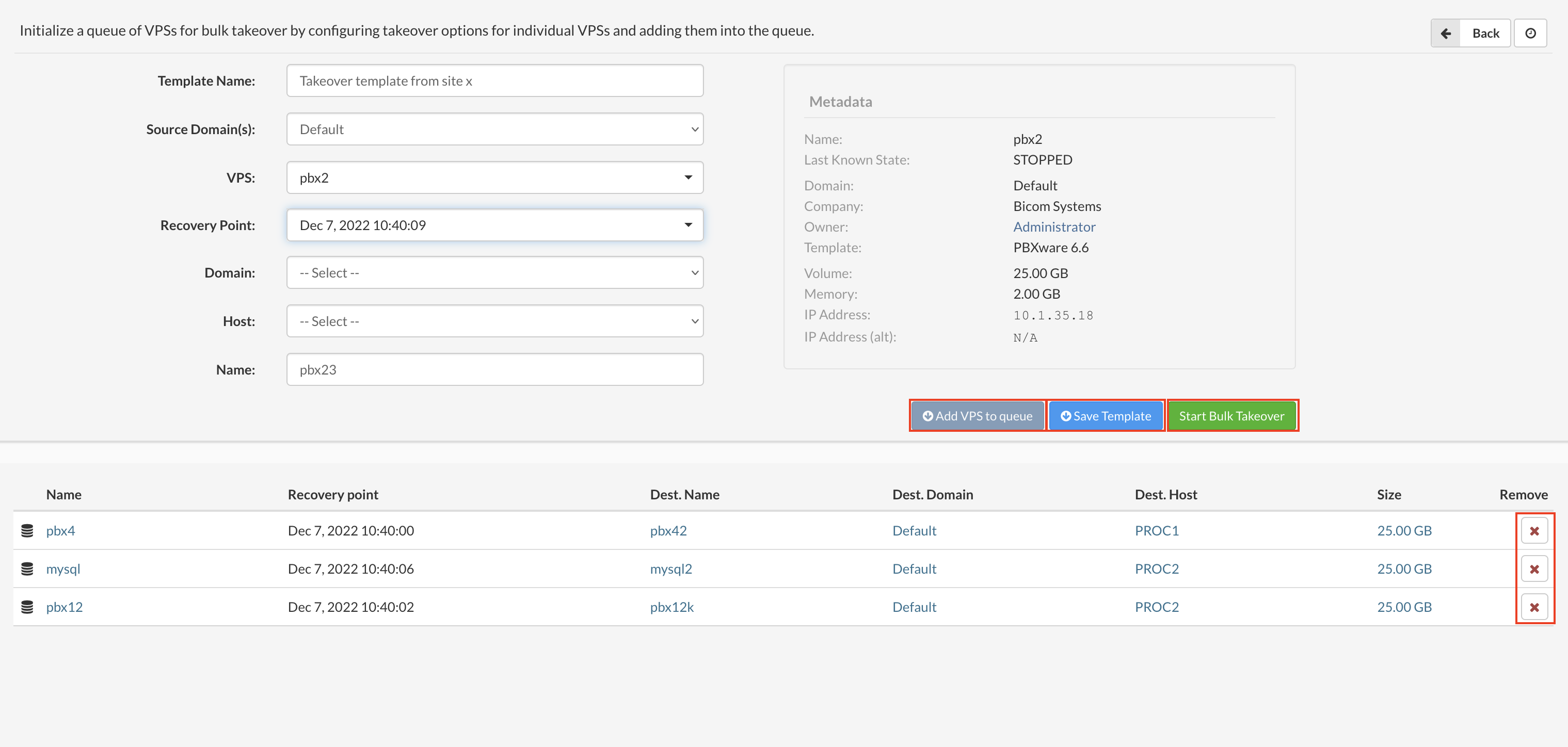The image size is (1568, 747).
Task: Remove pbx12 from the takeover queue
Action: [1533, 607]
